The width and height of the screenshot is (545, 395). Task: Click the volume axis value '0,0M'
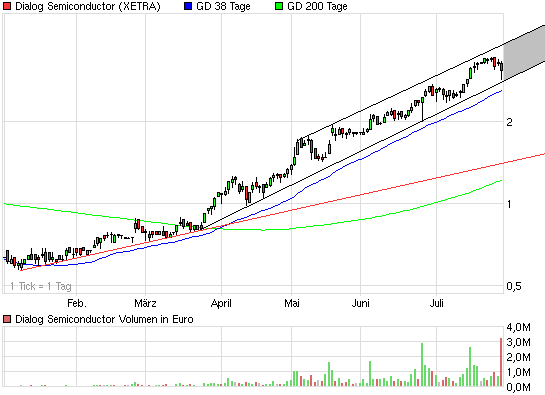[519, 387]
